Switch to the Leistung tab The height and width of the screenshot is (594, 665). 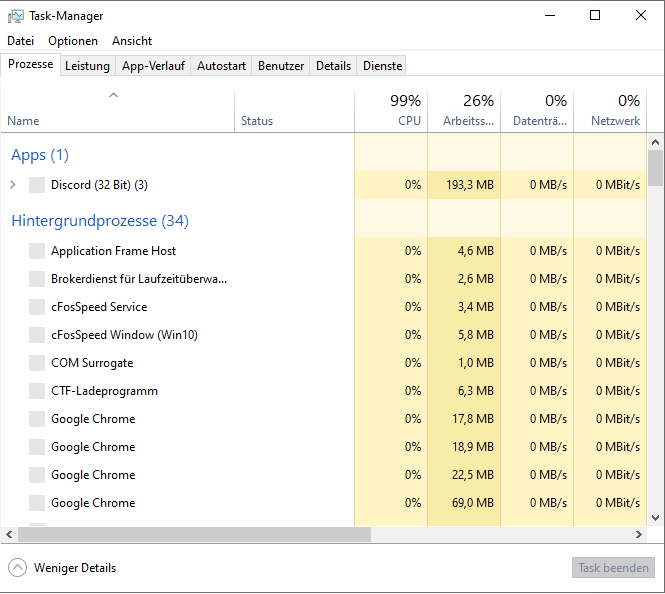[x=87, y=66]
